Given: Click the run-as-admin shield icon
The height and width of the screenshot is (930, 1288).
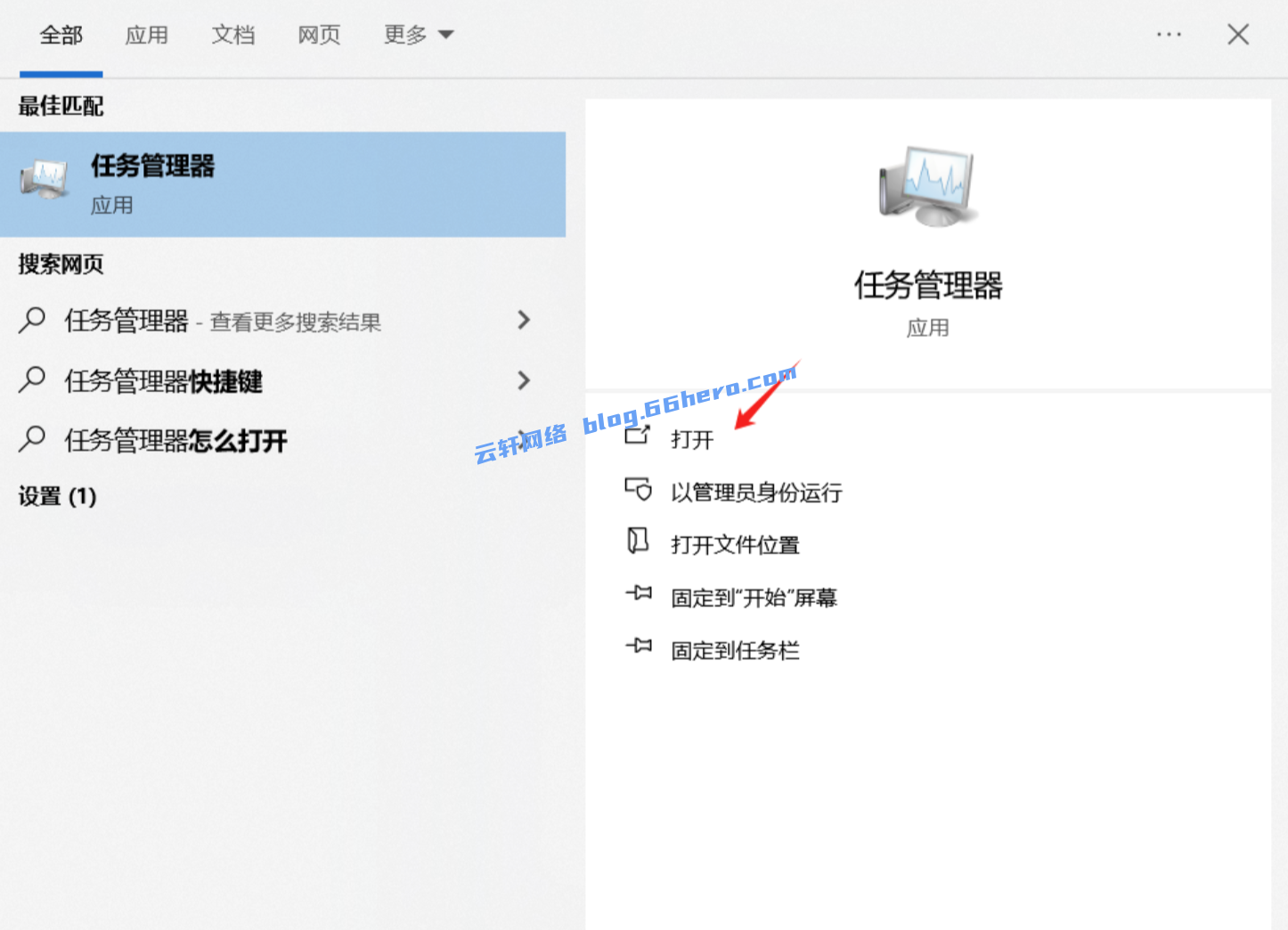Looking at the screenshot, I should (x=638, y=490).
